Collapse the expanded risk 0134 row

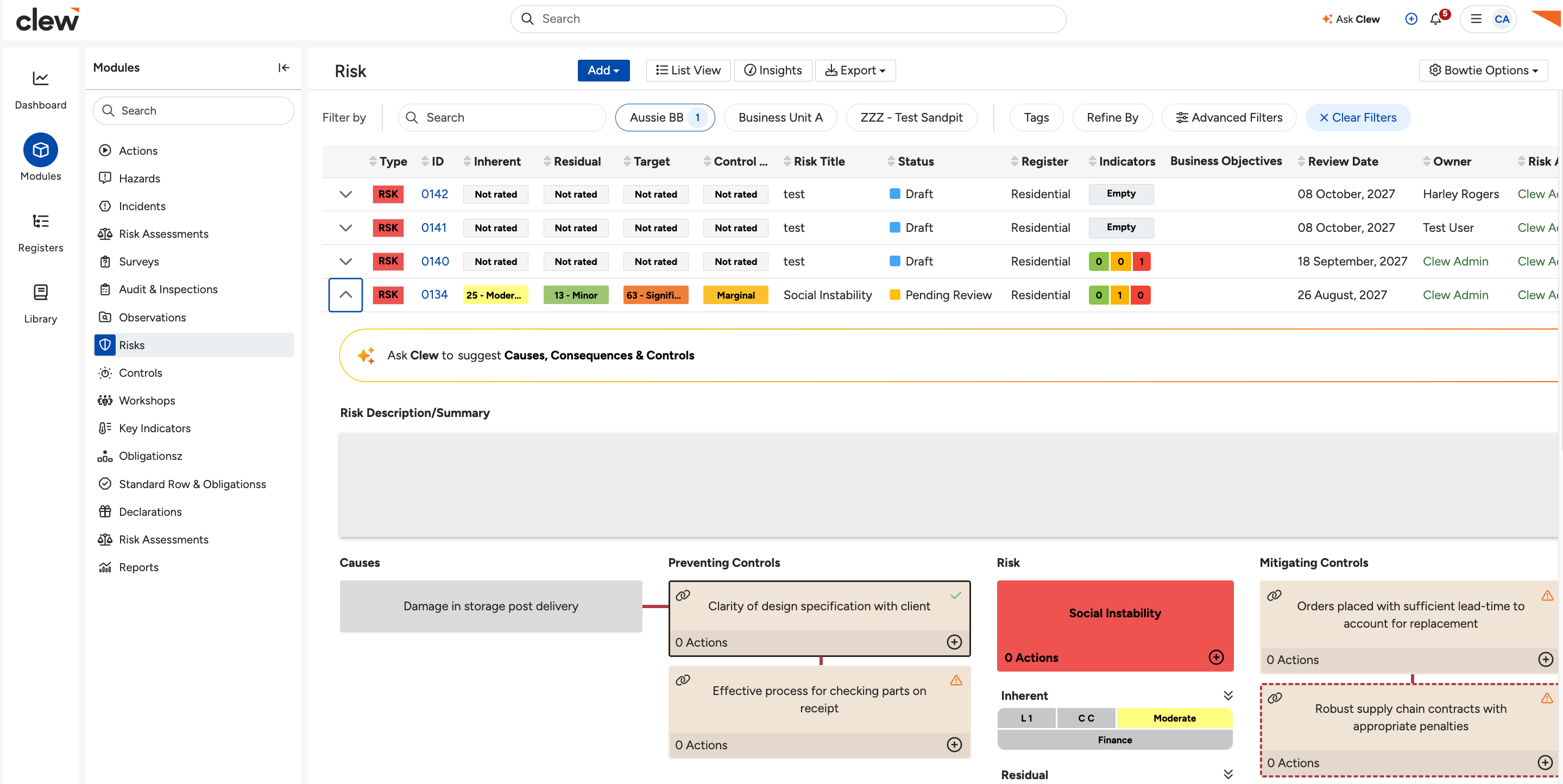point(345,295)
